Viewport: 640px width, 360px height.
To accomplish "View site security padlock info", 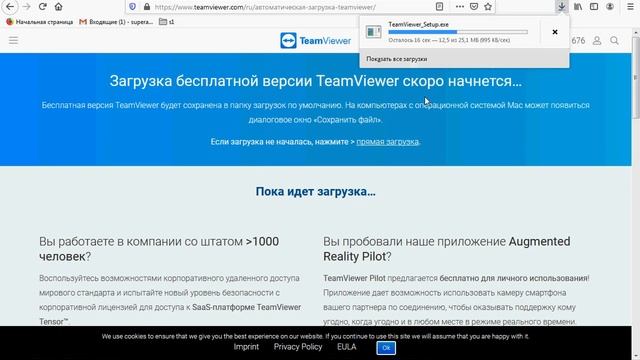I will [147, 7].
